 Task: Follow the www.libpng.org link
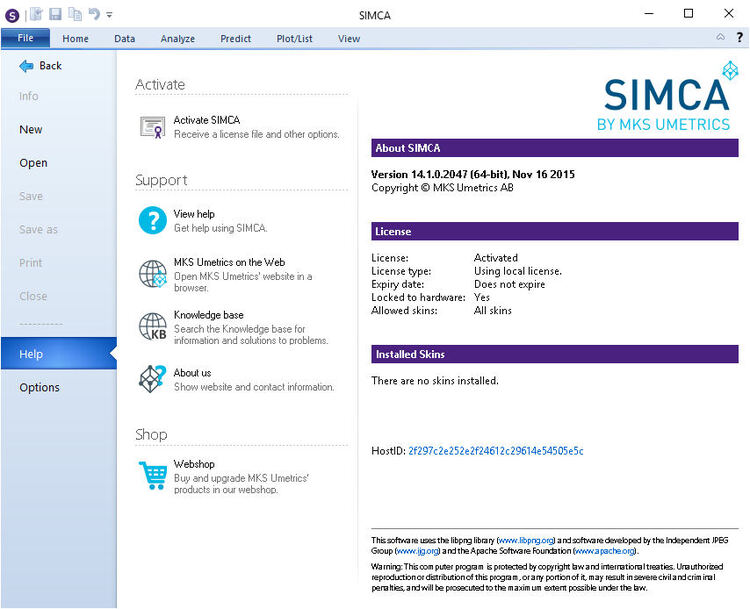[525, 540]
